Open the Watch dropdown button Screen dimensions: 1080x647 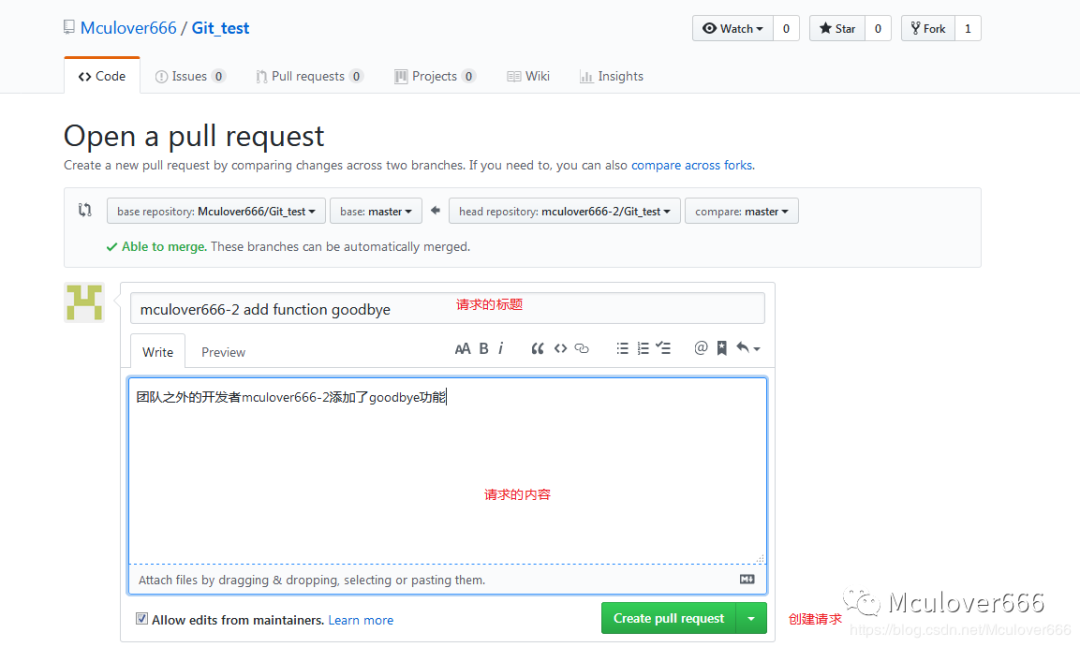point(733,28)
